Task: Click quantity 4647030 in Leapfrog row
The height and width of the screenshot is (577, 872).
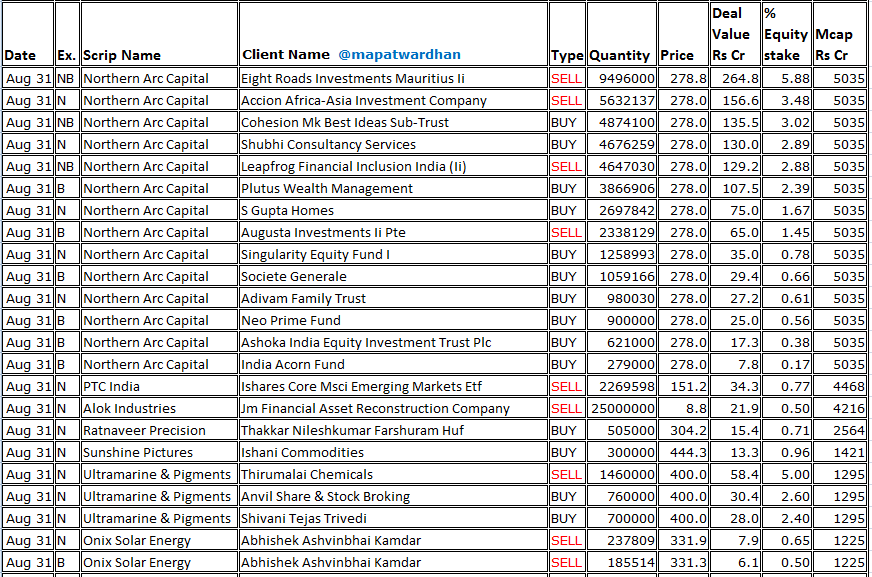Action: (622, 166)
